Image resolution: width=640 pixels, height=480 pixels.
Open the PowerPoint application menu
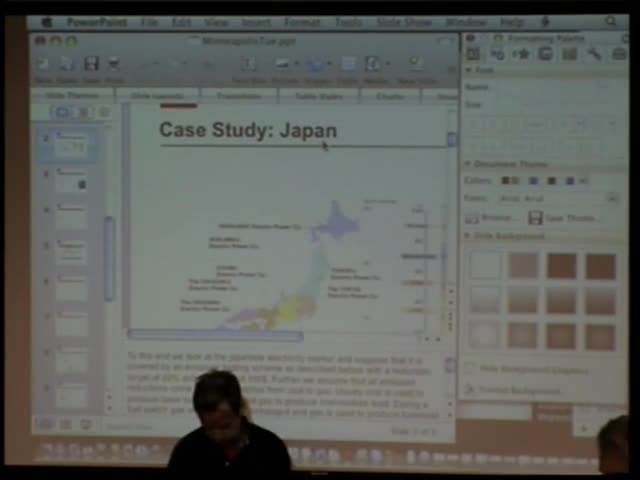tap(97, 22)
